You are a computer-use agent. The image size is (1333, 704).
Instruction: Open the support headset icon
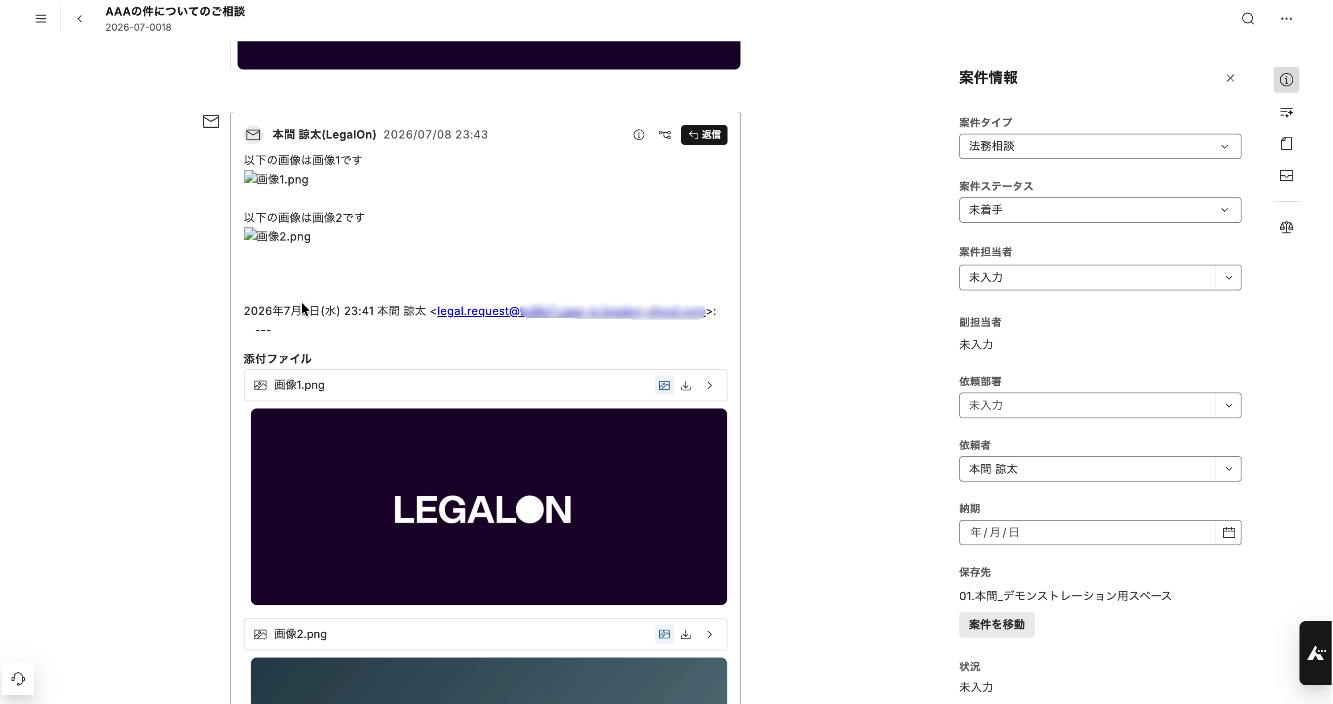click(18, 678)
